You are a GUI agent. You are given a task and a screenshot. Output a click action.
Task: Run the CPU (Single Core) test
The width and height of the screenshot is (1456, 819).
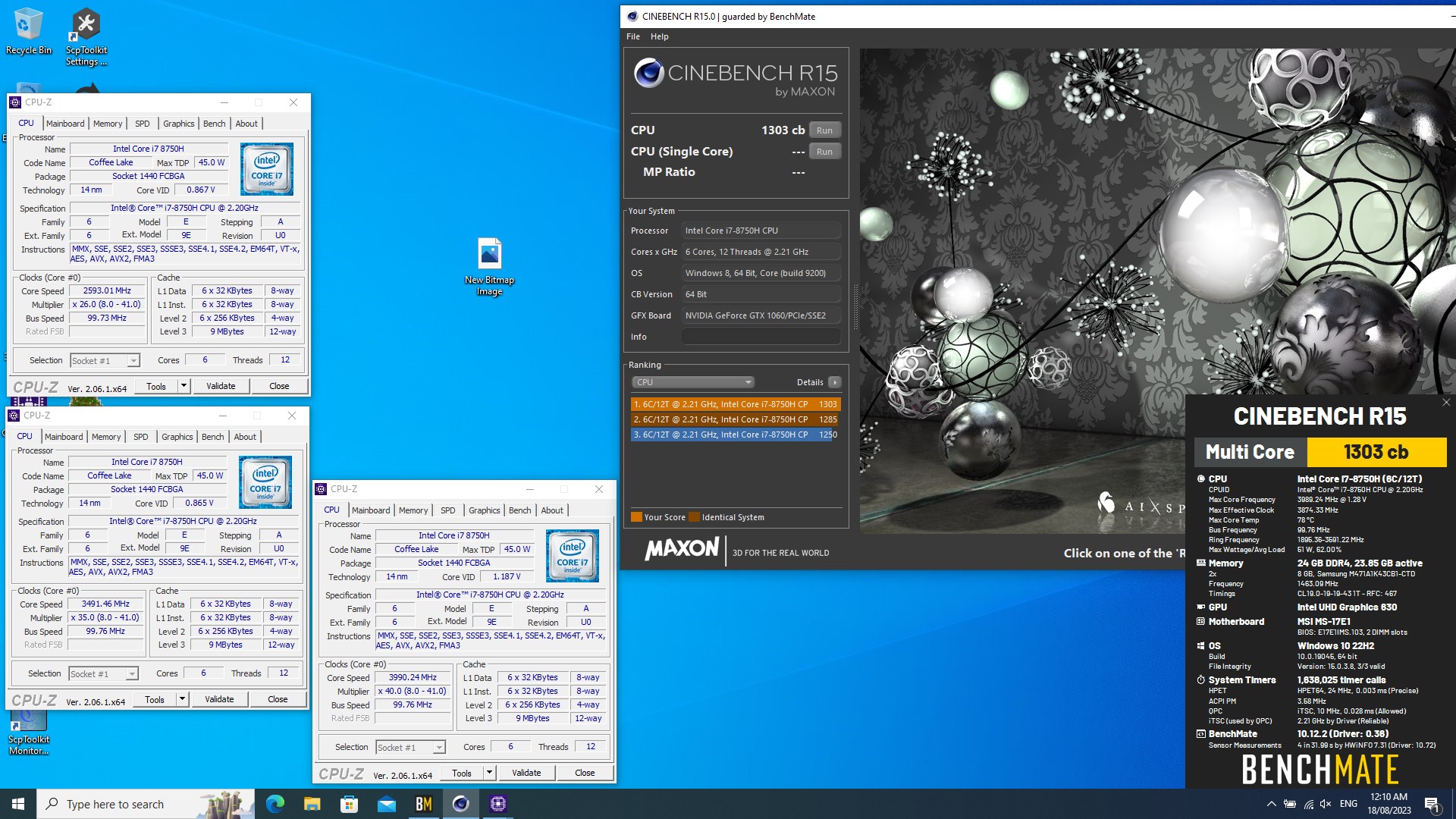[824, 152]
